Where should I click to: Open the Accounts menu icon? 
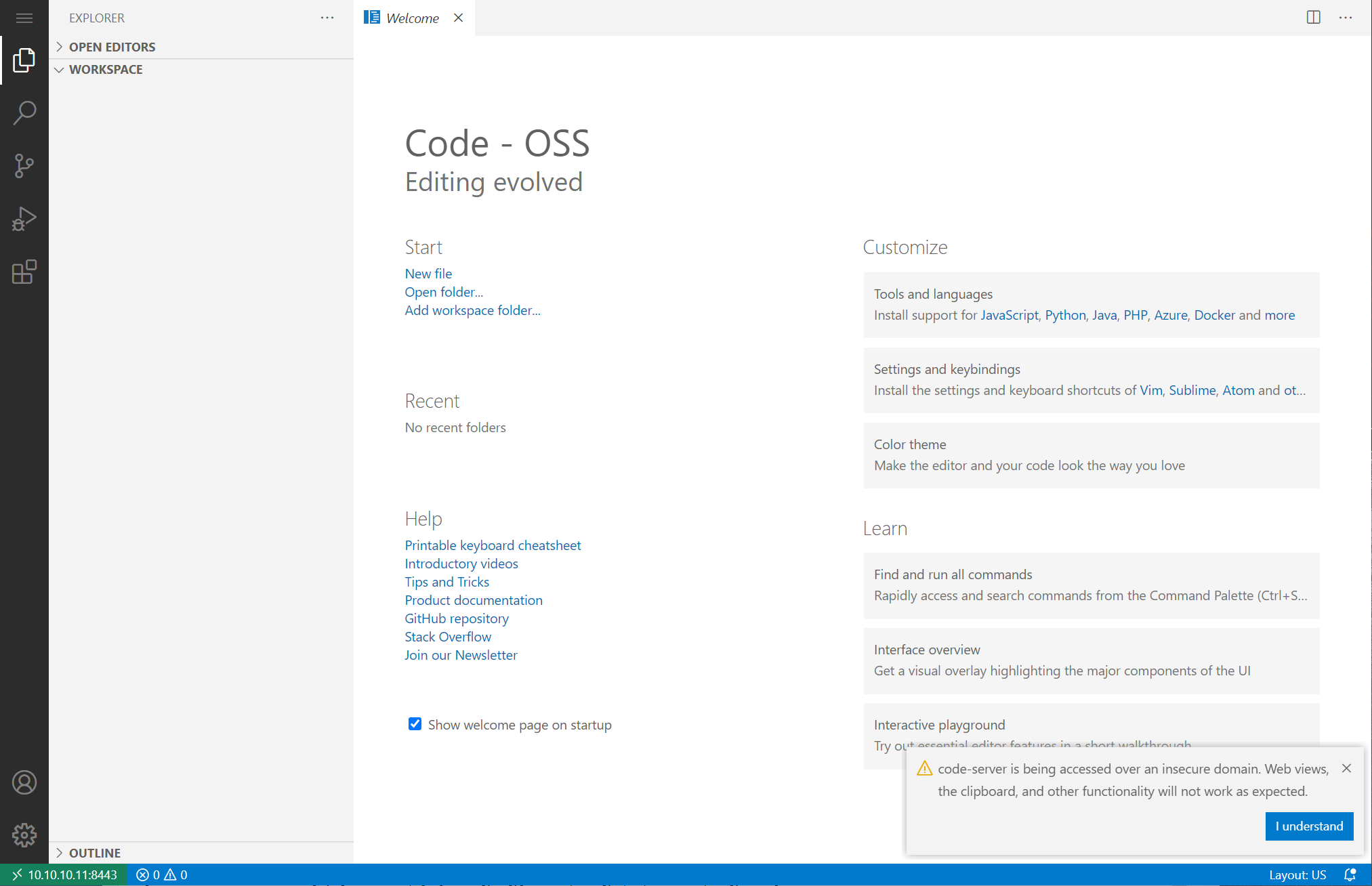pos(24,782)
